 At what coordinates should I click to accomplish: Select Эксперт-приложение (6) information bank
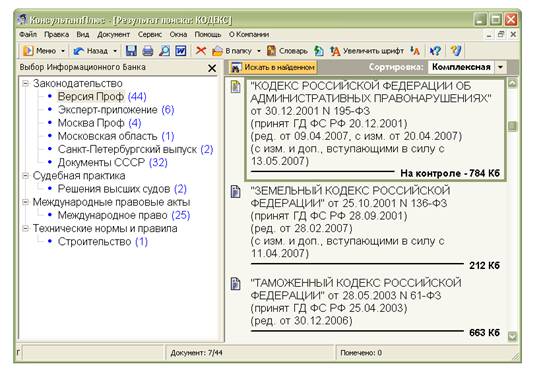(x=116, y=110)
